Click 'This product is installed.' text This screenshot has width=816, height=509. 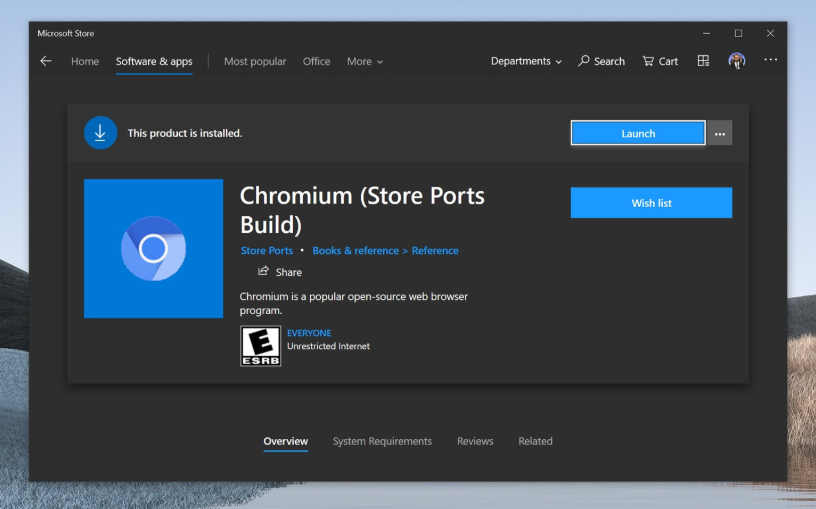point(185,133)
